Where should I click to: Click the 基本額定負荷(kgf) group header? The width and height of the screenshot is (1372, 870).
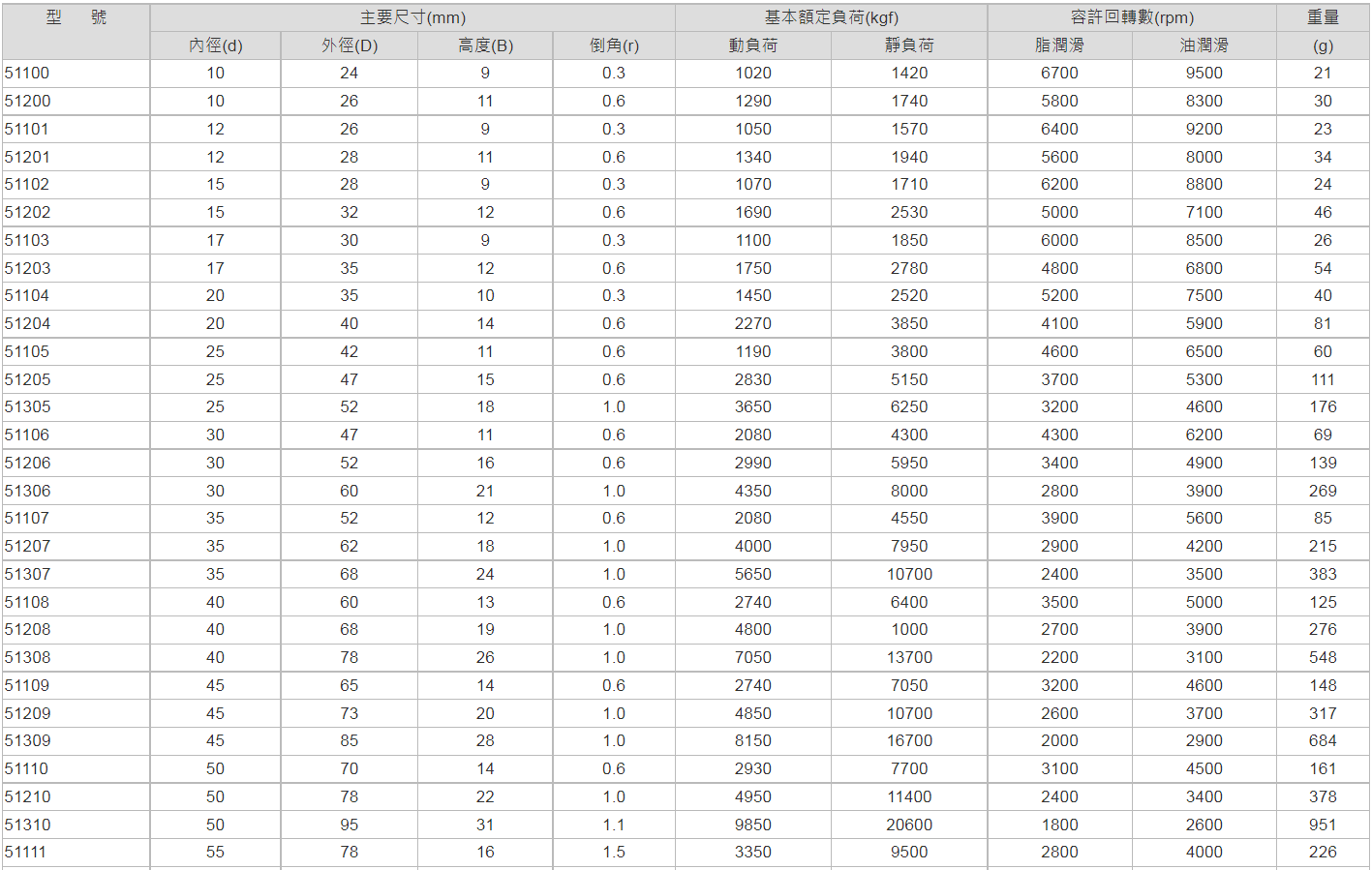[831, 17]
